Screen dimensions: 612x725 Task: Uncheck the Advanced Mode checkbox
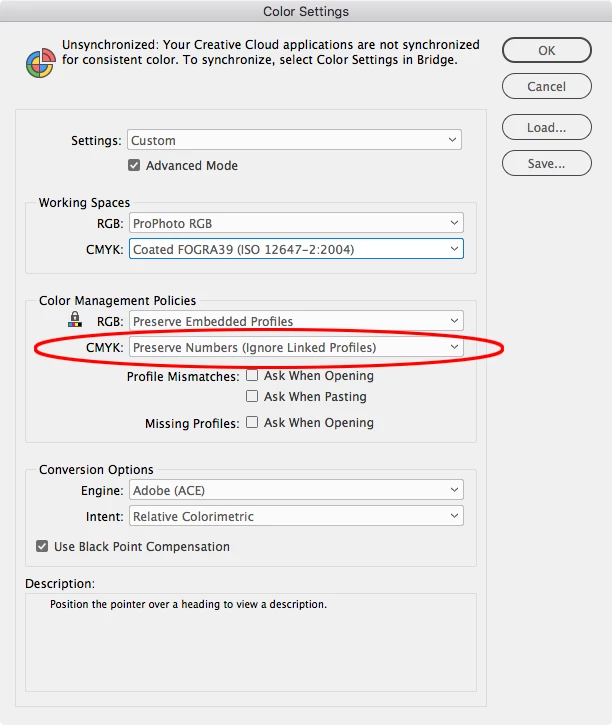(134, 165)
